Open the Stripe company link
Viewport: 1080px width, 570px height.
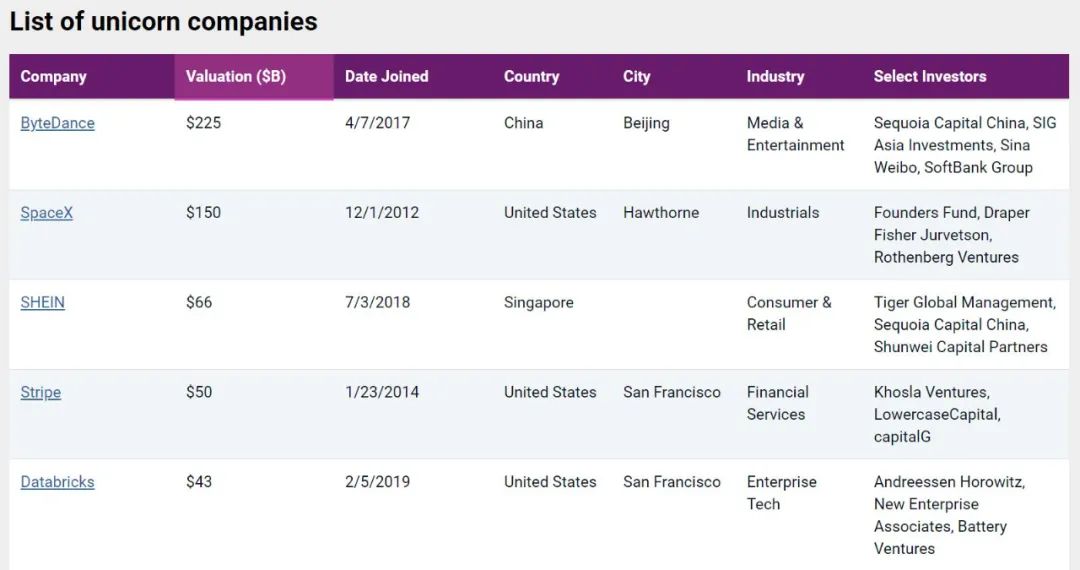pyautogui.click(x=41, y=392)
